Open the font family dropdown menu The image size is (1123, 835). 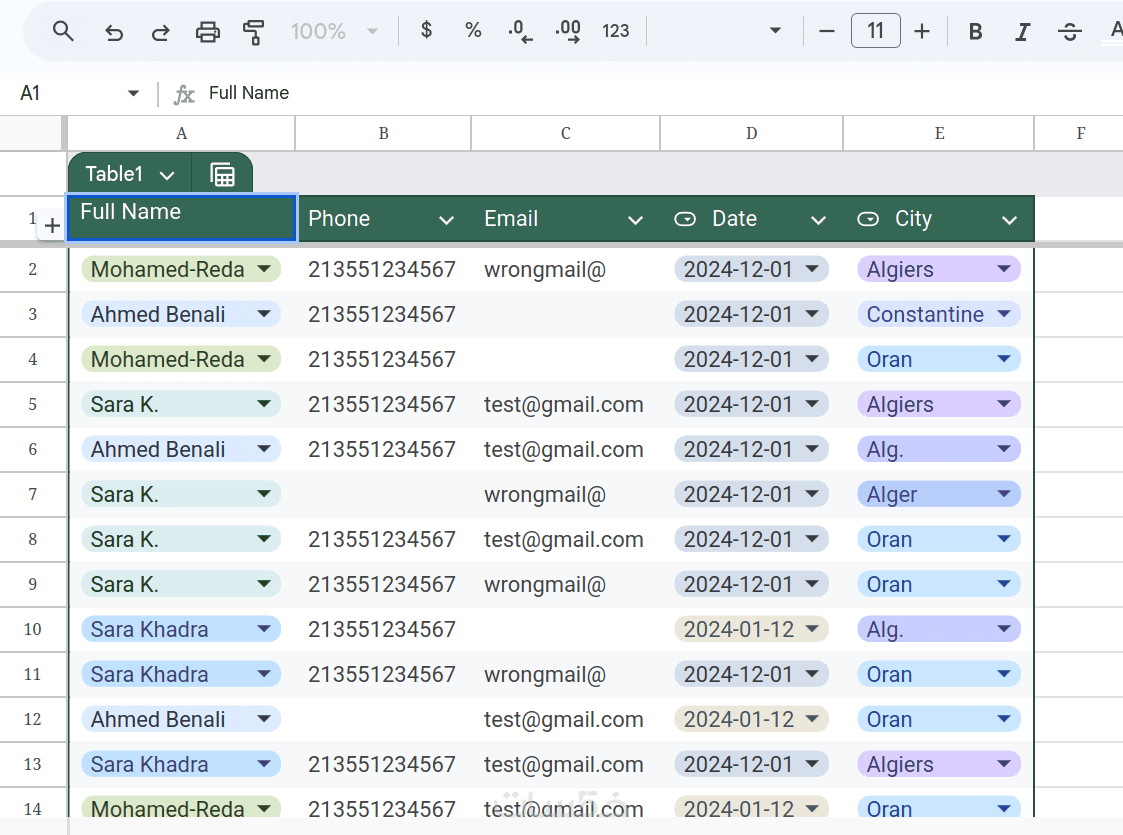pos(773,32)
